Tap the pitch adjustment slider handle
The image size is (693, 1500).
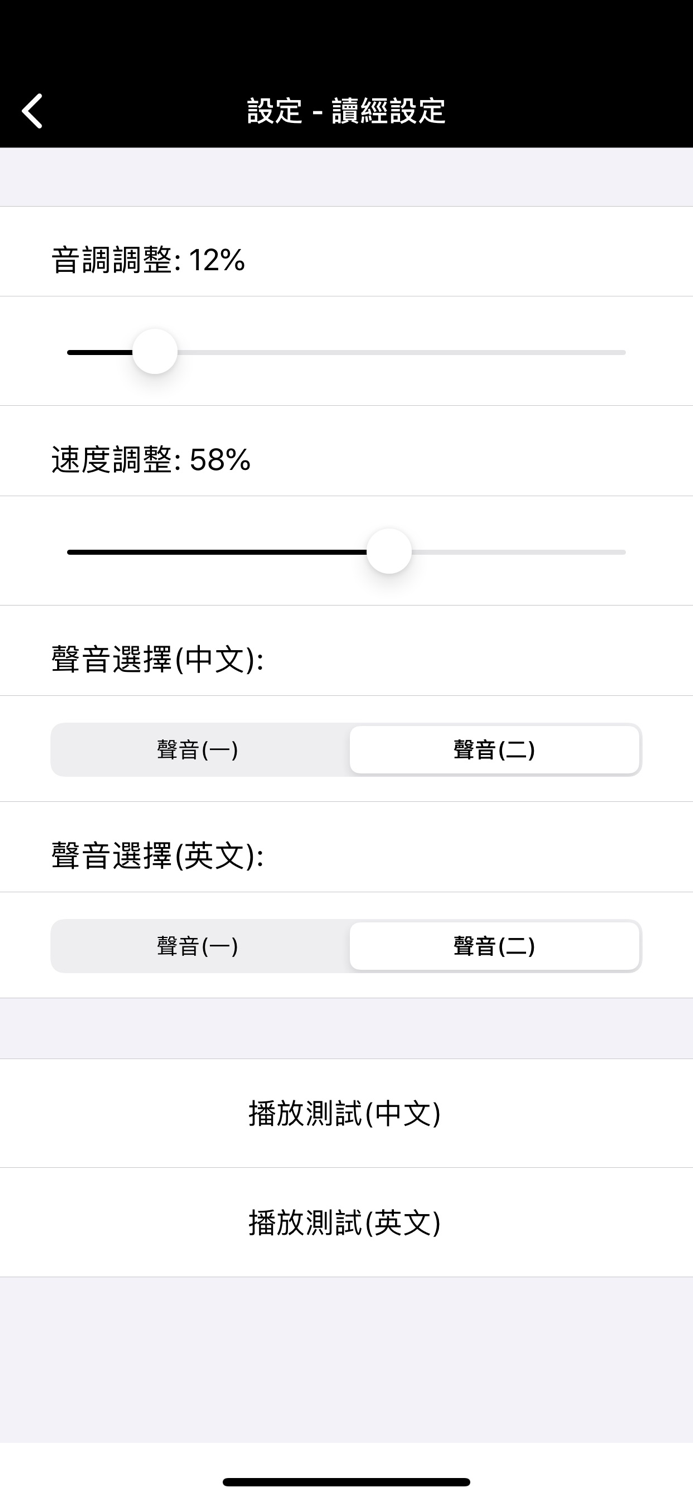tap(154, 351)
